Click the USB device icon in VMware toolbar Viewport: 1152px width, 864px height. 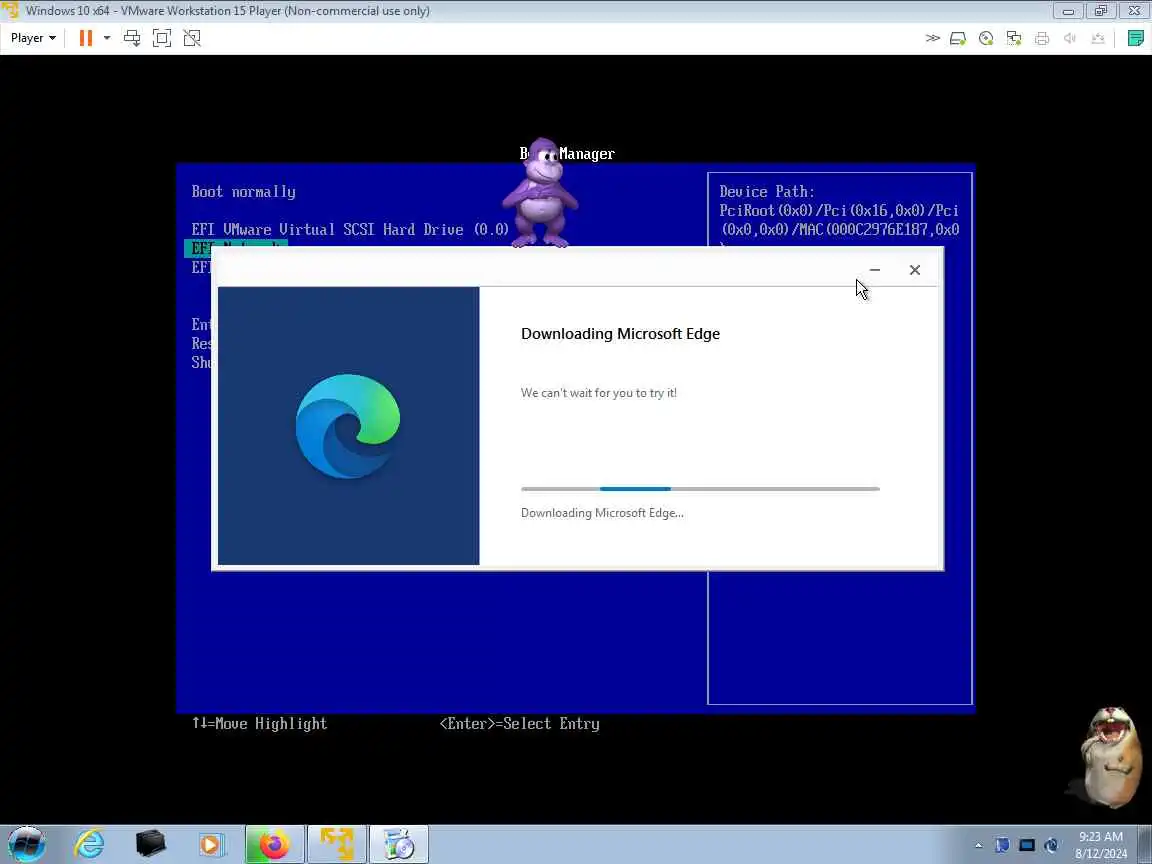pos(1098,38)
